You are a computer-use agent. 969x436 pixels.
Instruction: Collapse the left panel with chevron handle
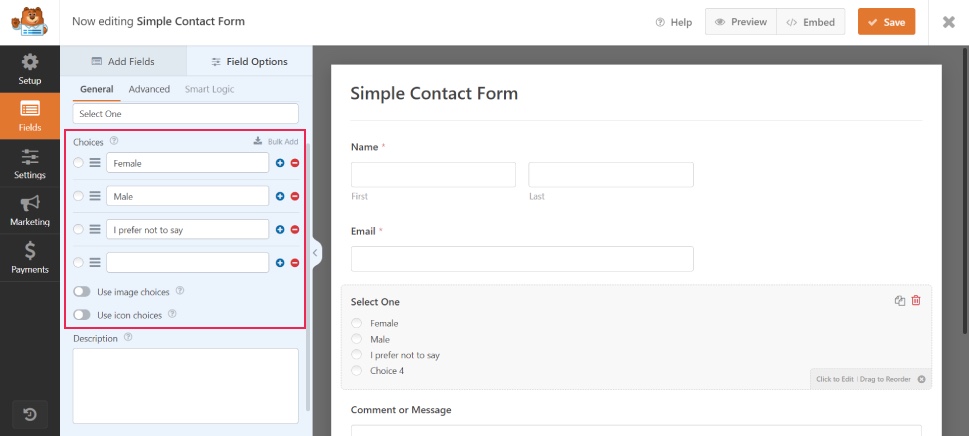pyautogui.click(x=316, y=253)
